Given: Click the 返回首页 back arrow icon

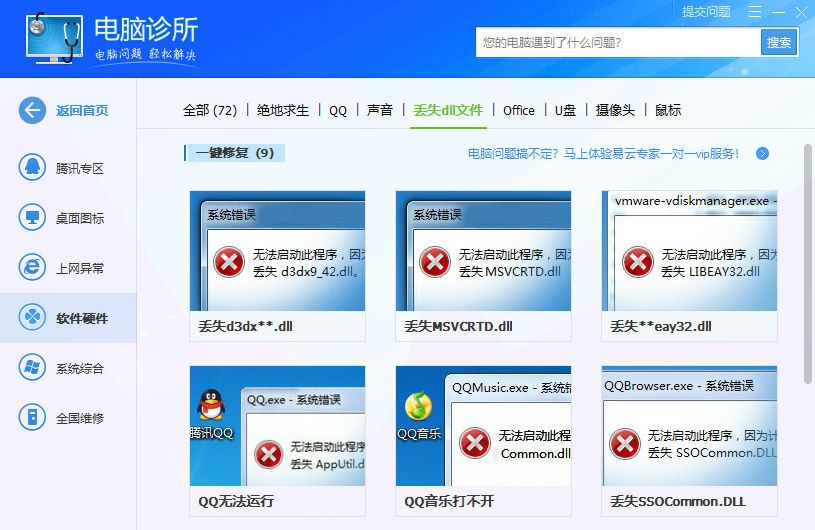Looking at the screenshot, I should coord(32,110).
